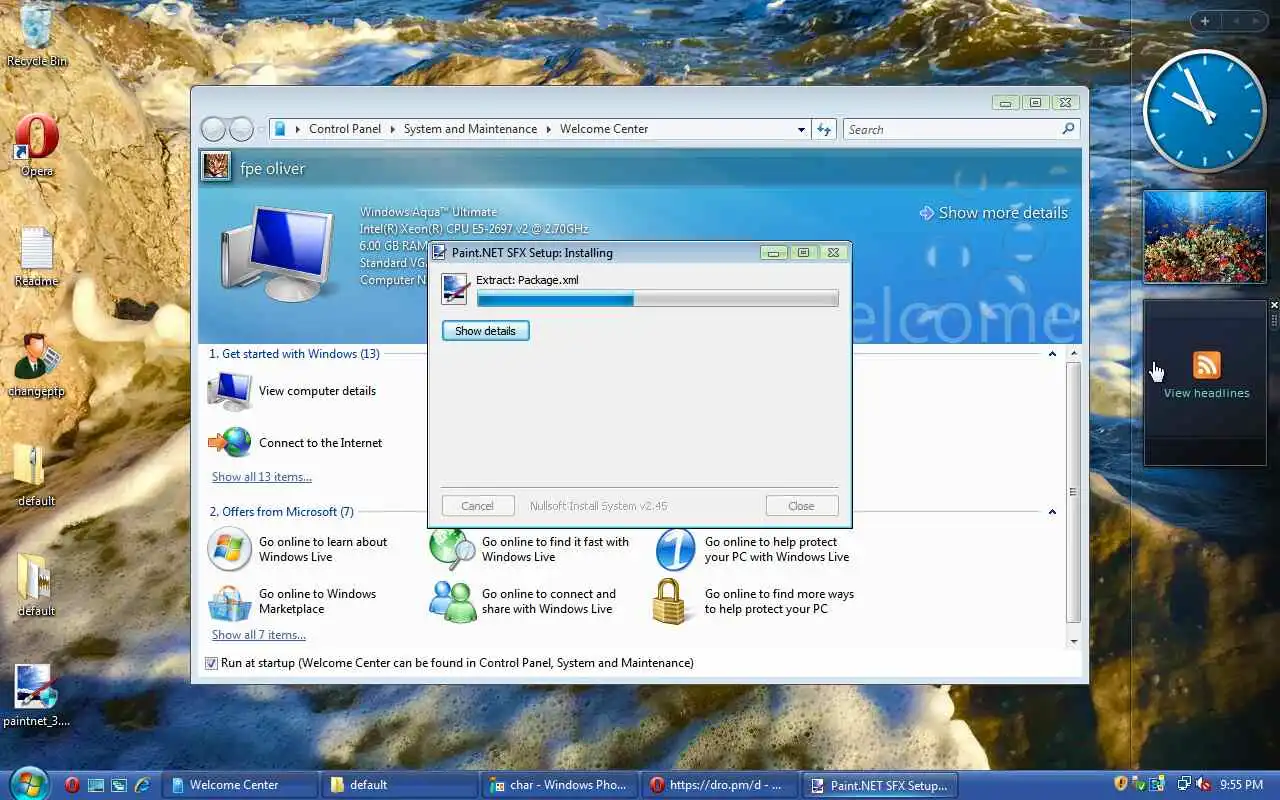Open Show all 13 items link

click(x=262, y=477)
